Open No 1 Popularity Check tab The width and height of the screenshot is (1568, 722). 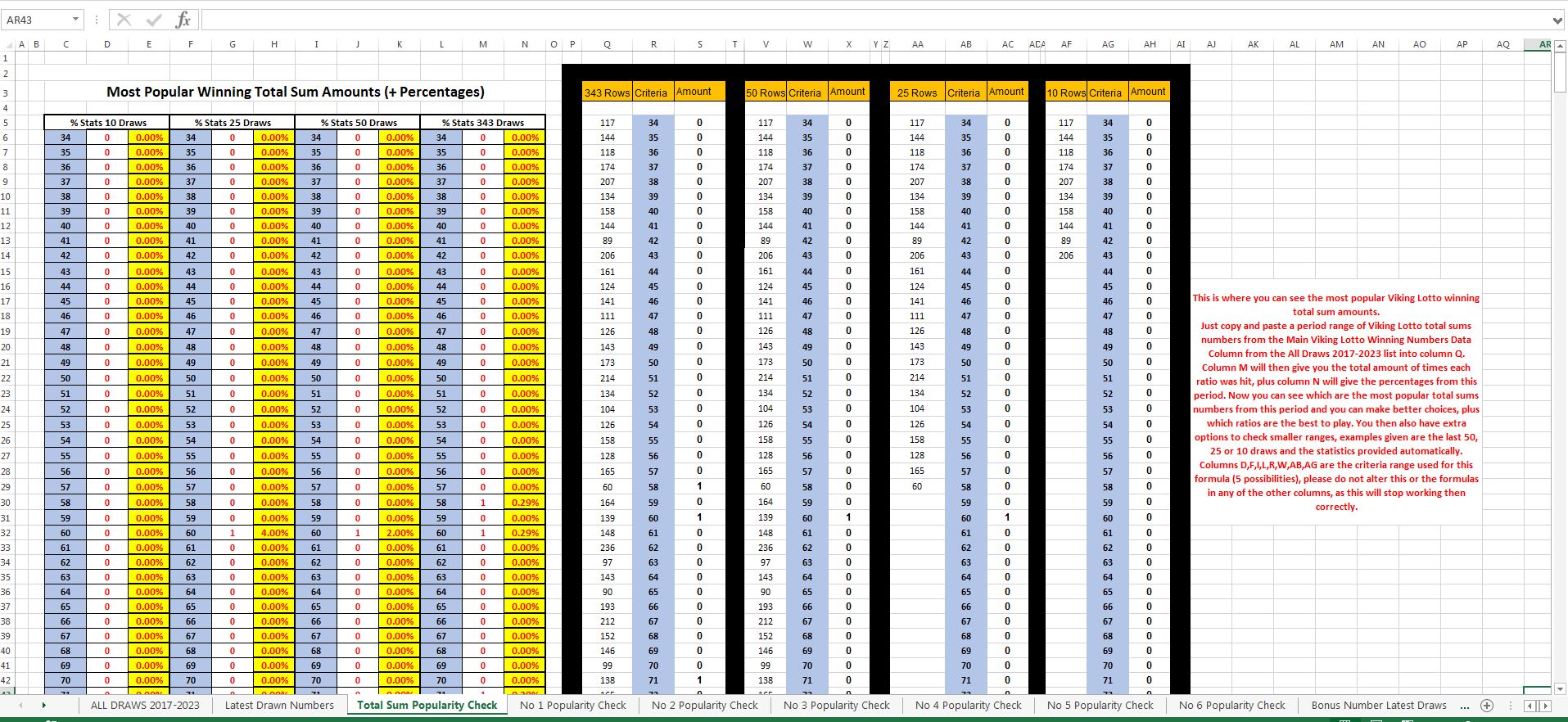(572, 705)
